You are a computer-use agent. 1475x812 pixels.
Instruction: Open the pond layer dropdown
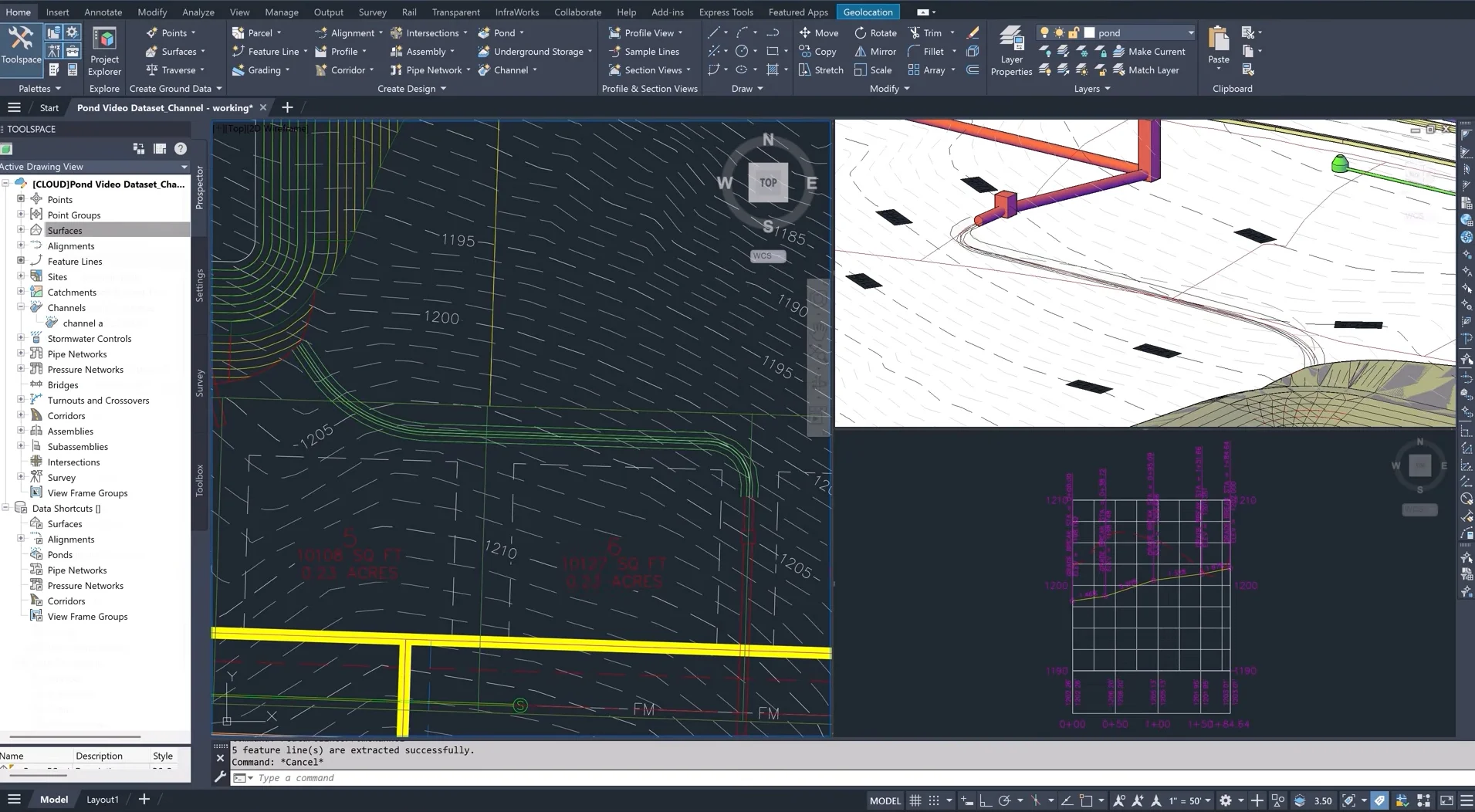pos(1191,32)
